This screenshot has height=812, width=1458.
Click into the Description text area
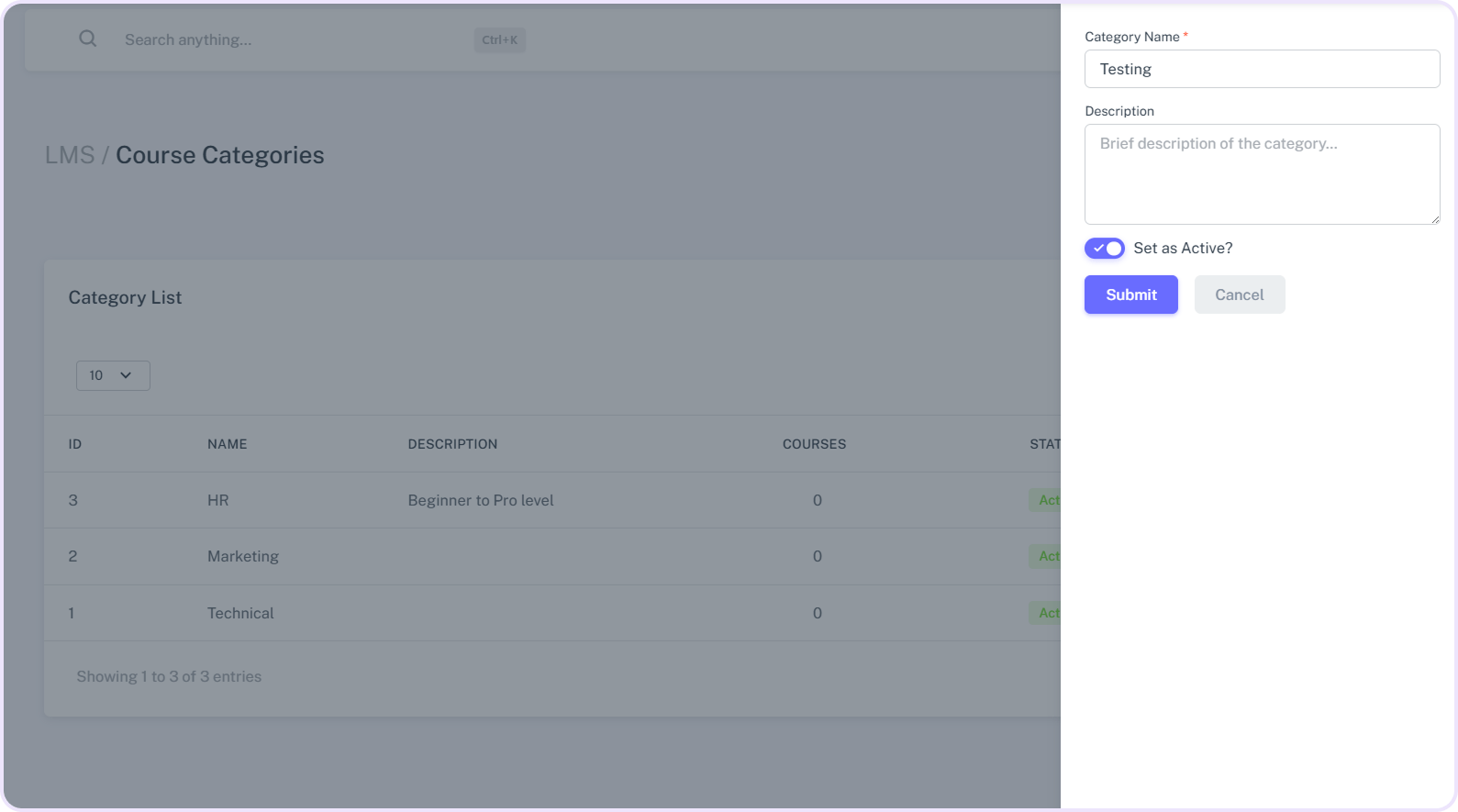coord(1262,174)
